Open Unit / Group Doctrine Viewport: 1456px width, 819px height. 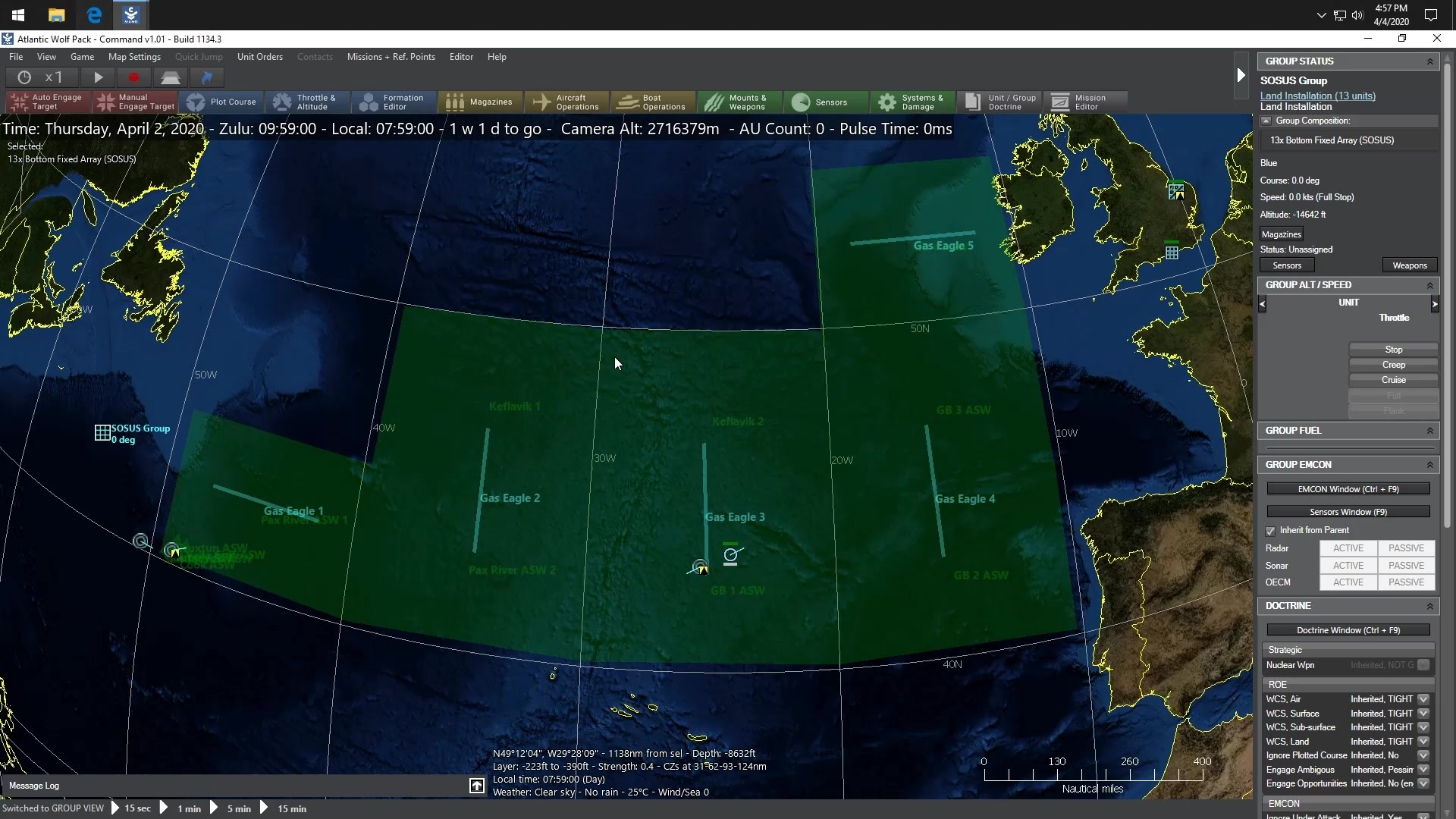(x=999, y=102)
